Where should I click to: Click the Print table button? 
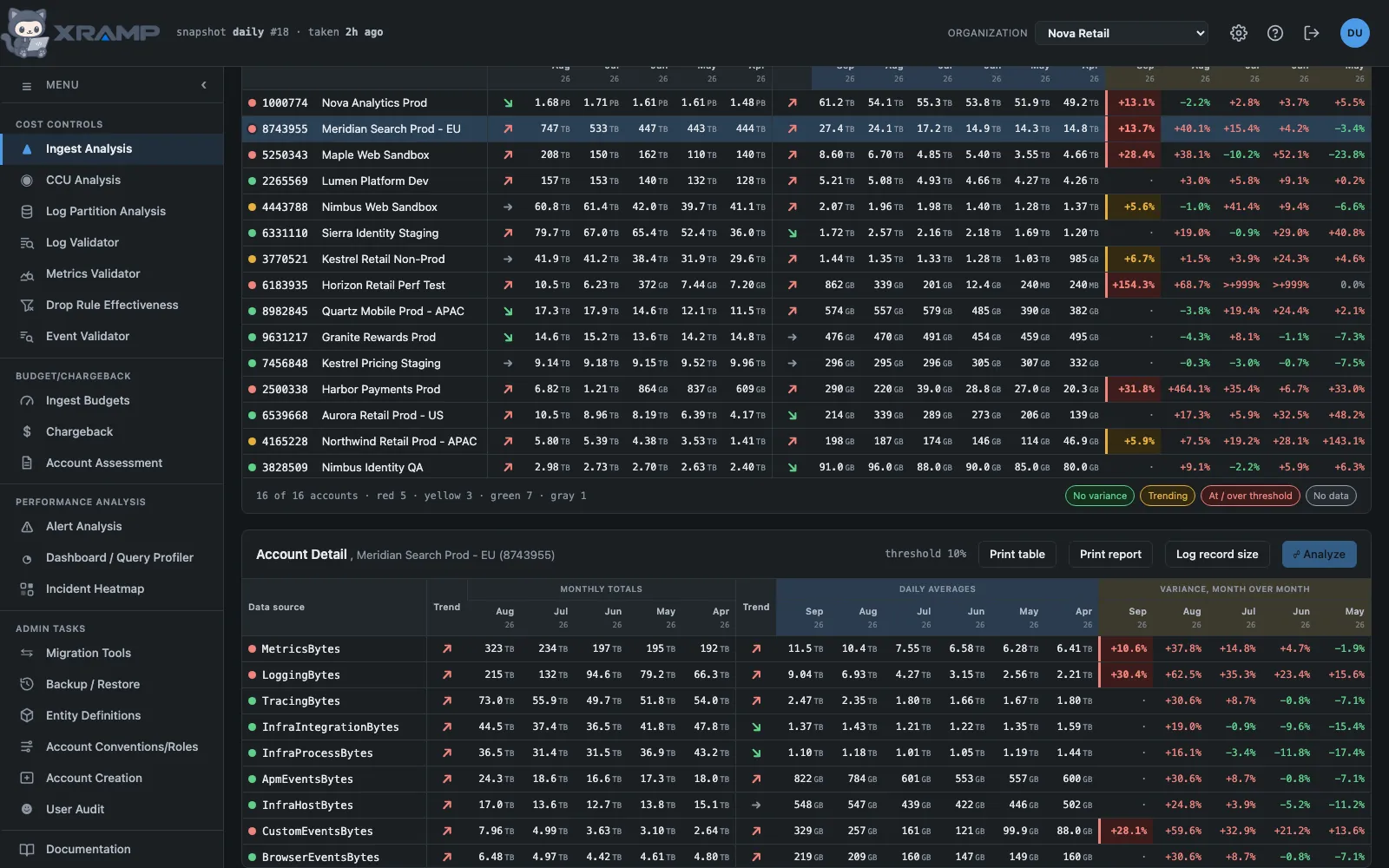(x=1017, y=555)
